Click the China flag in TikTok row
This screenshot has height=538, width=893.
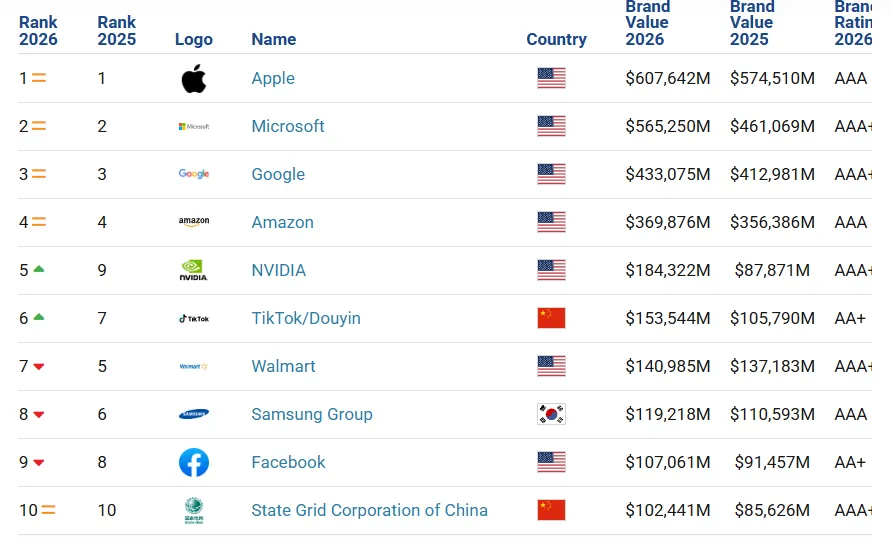click(551, 318)
